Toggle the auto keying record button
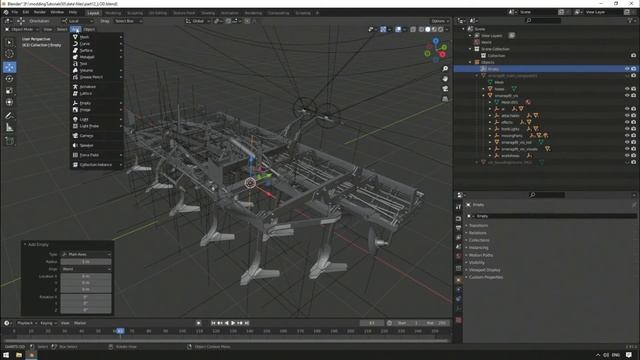This screenshot has width=640, height=360. 198,323
